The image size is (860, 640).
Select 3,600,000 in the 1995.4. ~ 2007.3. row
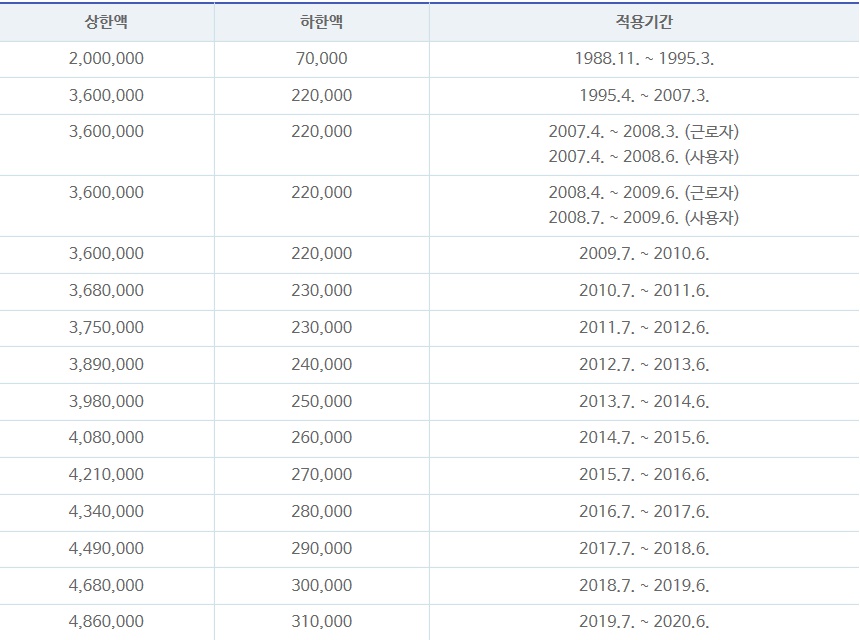(x=106, y=95)
